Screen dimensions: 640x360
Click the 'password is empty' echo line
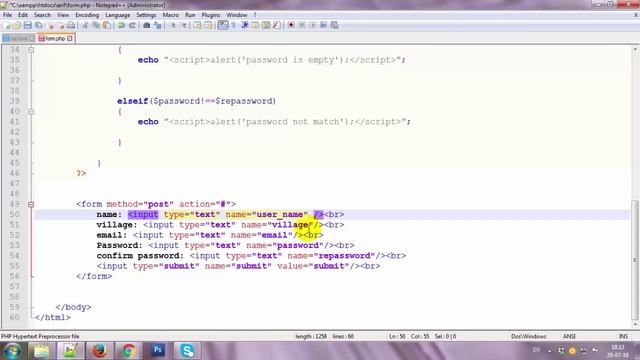pyautogui.click(x=271, y=60)
